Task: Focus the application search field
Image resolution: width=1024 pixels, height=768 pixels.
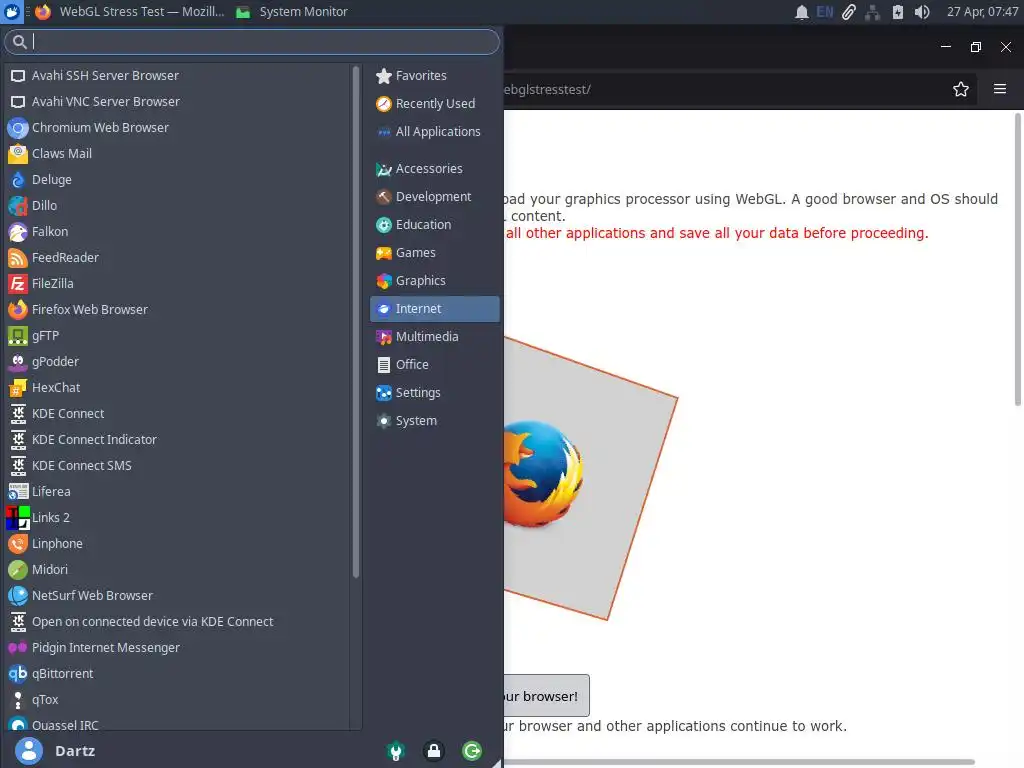Action: [252, 42]
